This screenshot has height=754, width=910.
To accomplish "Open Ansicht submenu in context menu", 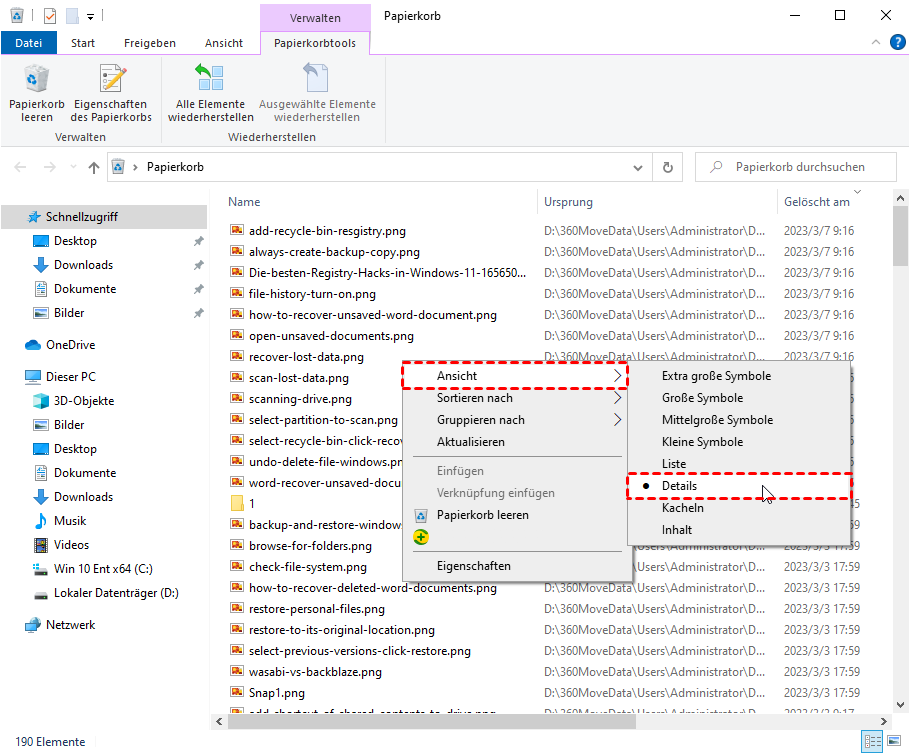I will point(517,376).
